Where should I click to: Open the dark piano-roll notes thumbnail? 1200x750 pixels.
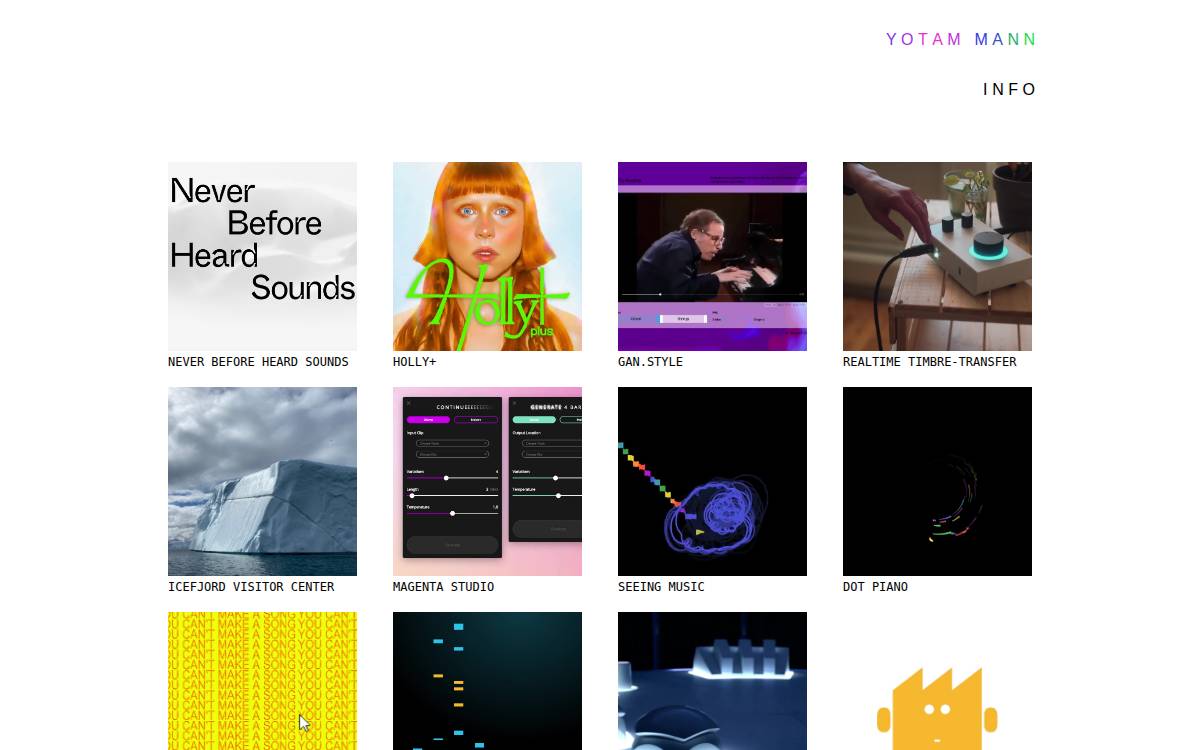(487, 681)
